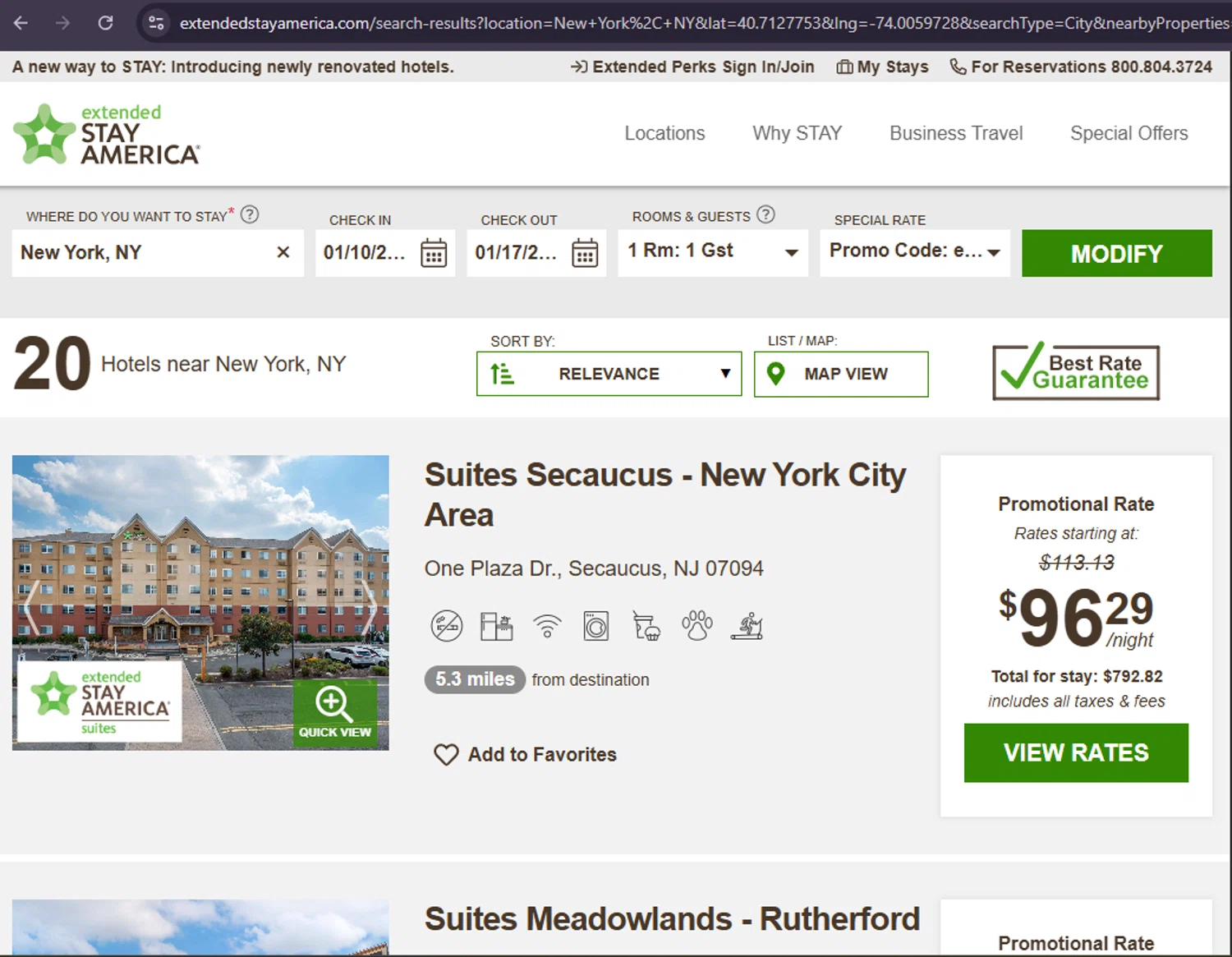Open the Locations menu

[664, 133]
